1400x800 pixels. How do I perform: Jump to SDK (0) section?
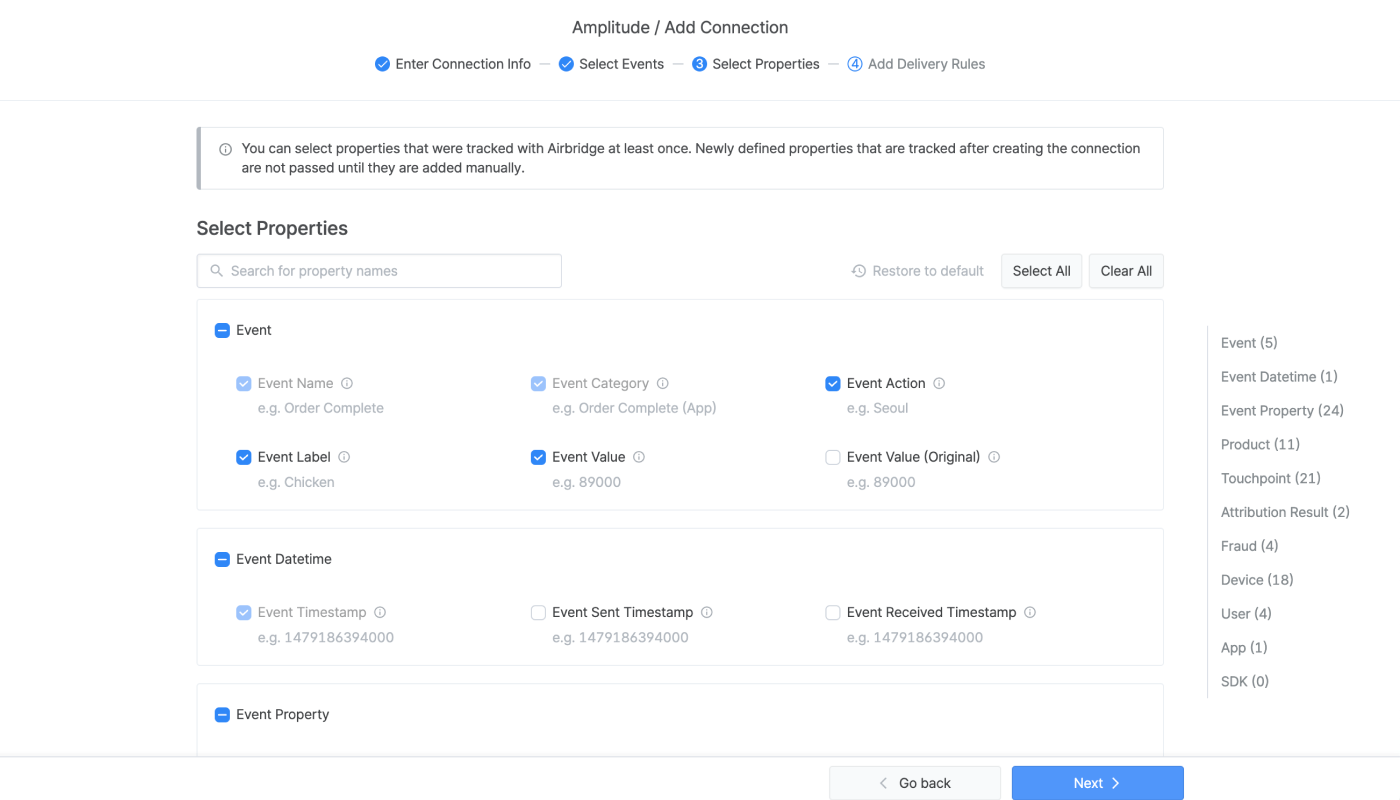coord(1245,682)
